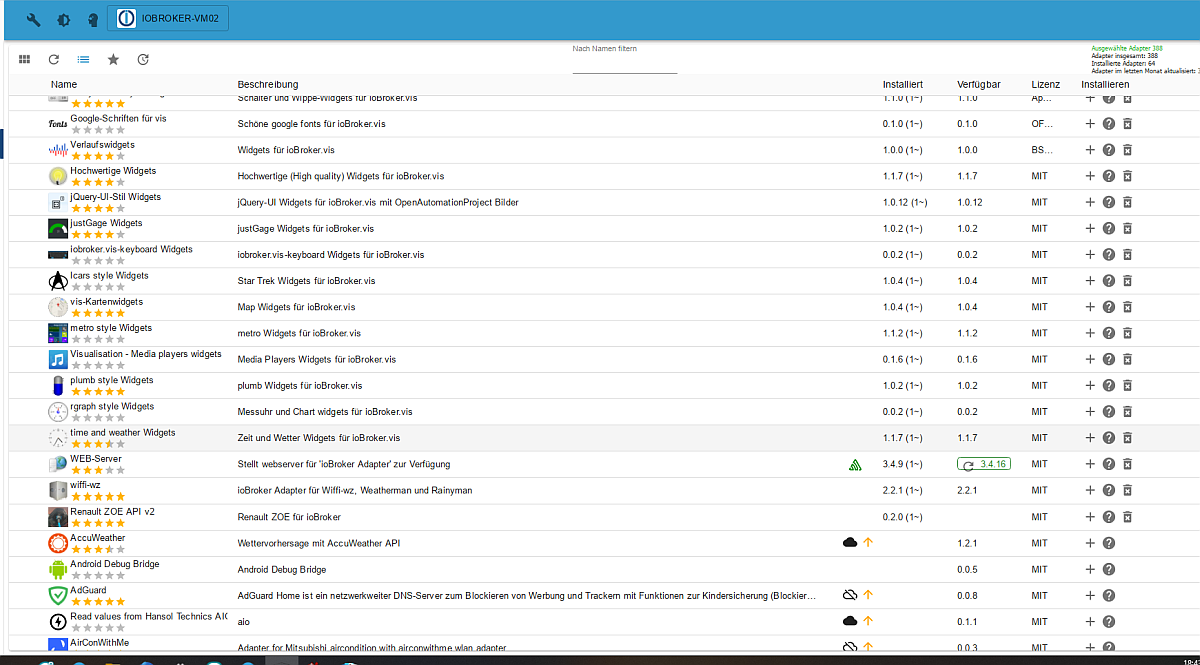Filter adapters by star favorites
The width and height of the screenshot is (1200, 665).
[113, 60]
